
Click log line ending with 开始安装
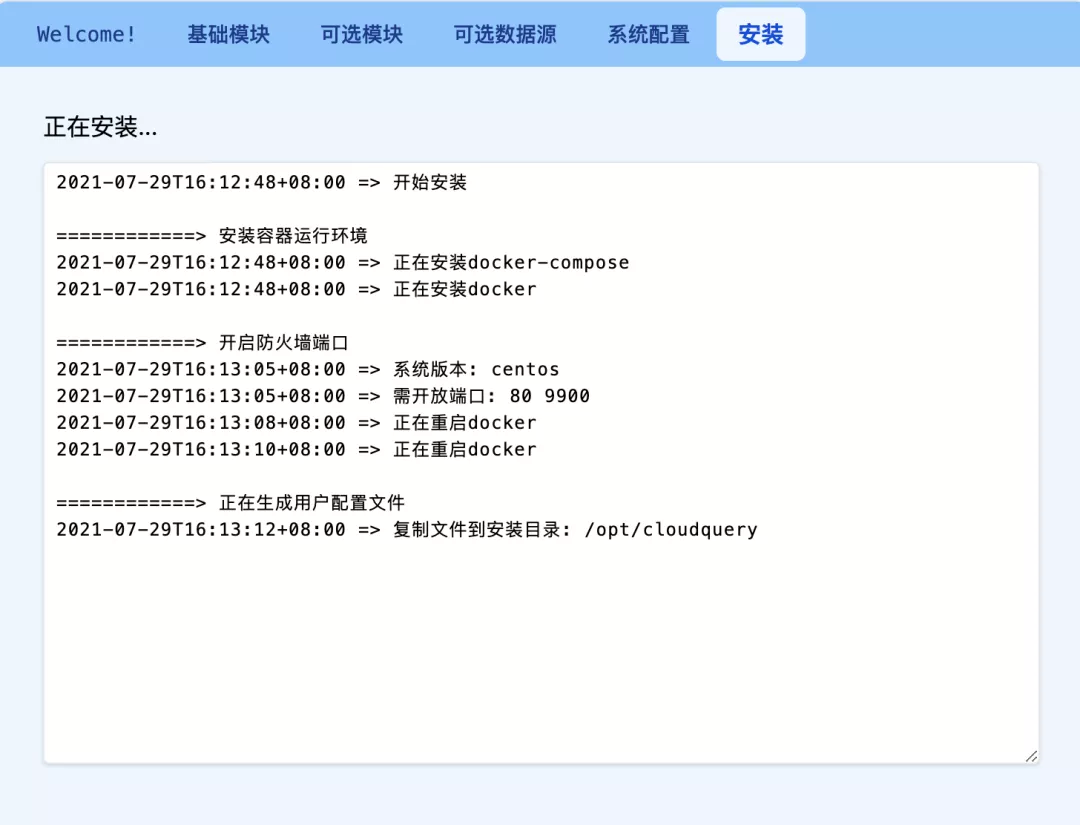pos(262,182)
